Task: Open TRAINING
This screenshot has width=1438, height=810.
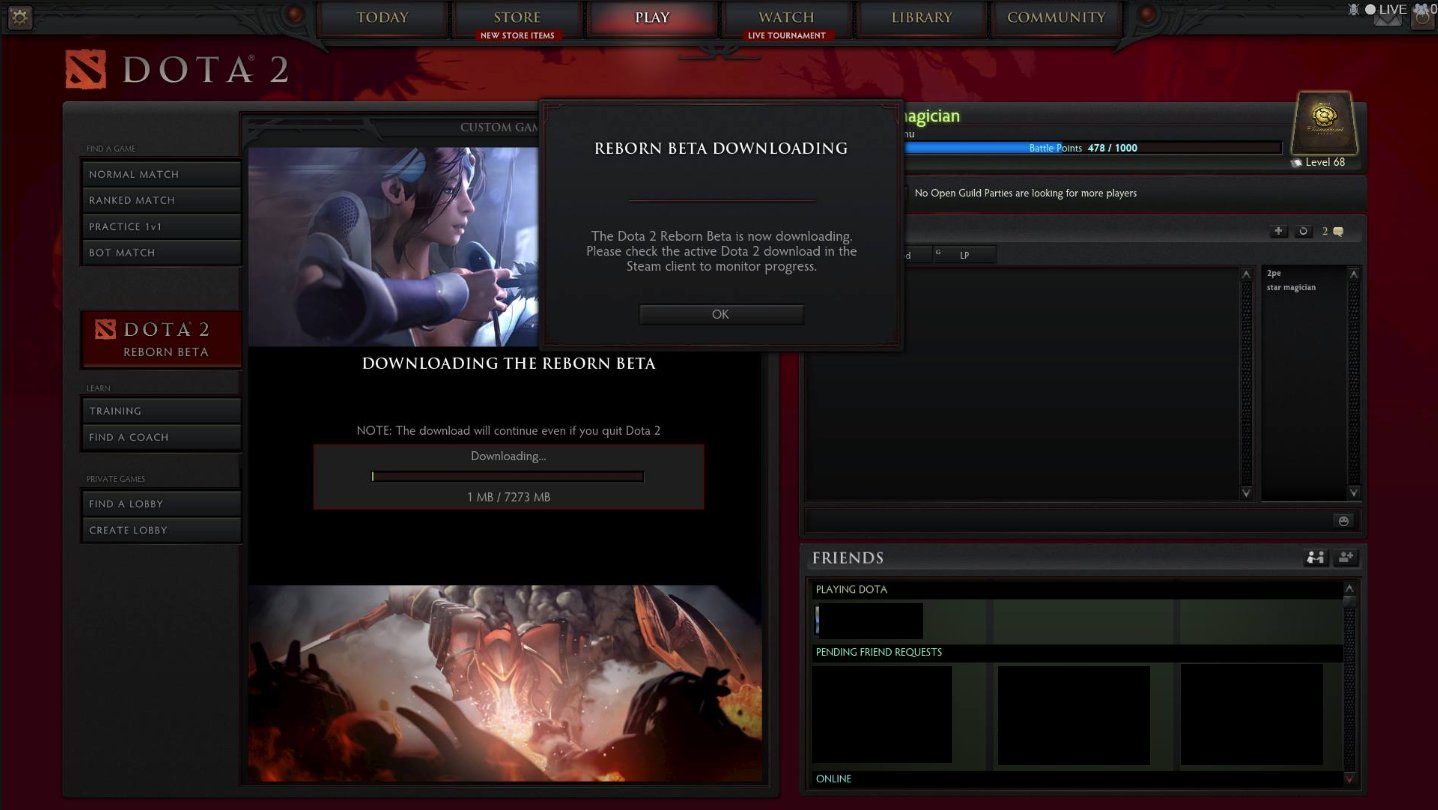Action: 161,411
